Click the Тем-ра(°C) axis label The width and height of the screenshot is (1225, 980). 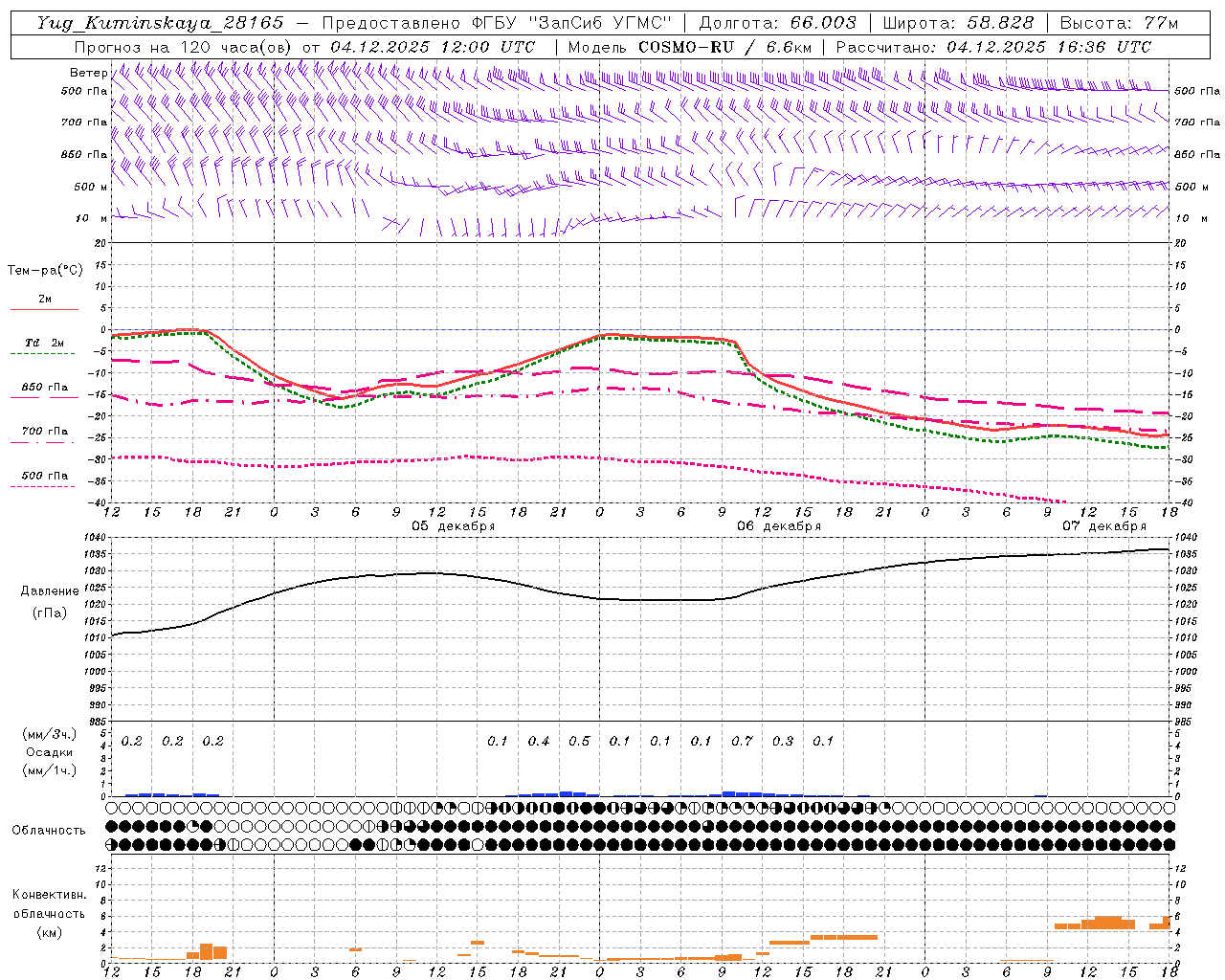click(45, 271)
